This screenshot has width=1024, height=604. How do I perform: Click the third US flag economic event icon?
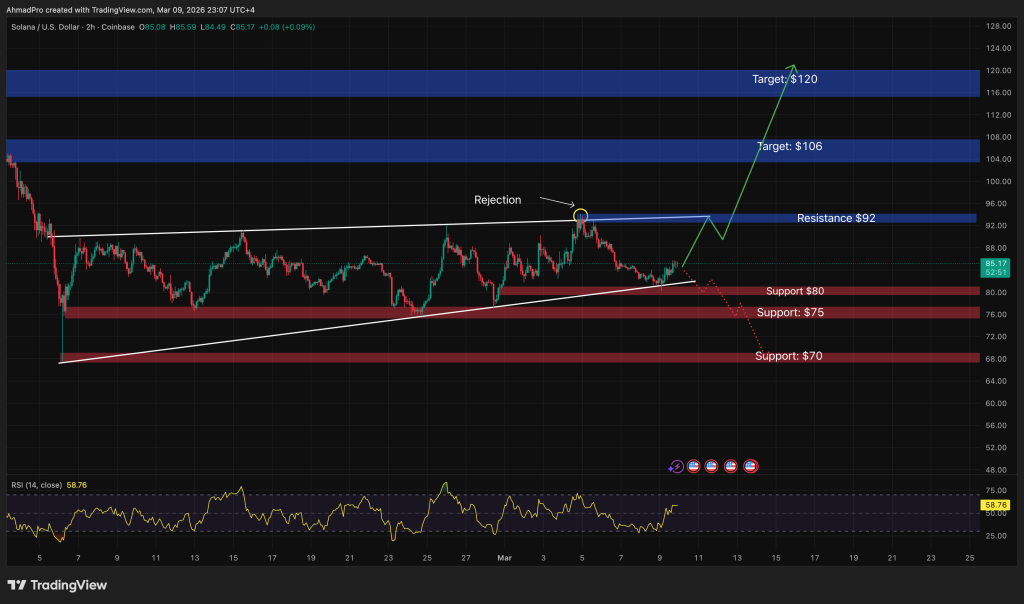point(731,466)
